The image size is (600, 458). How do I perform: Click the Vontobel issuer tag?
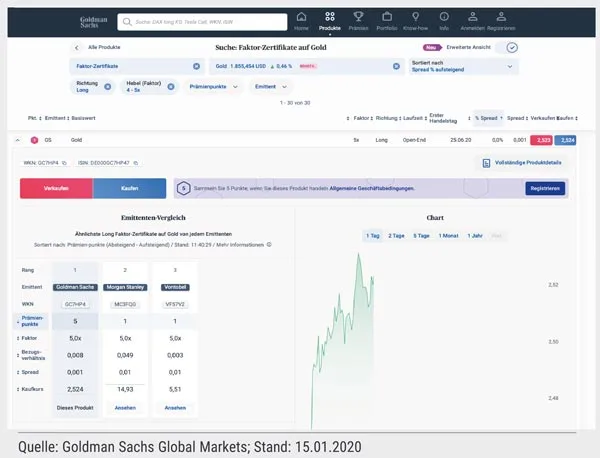click(175, 287)
